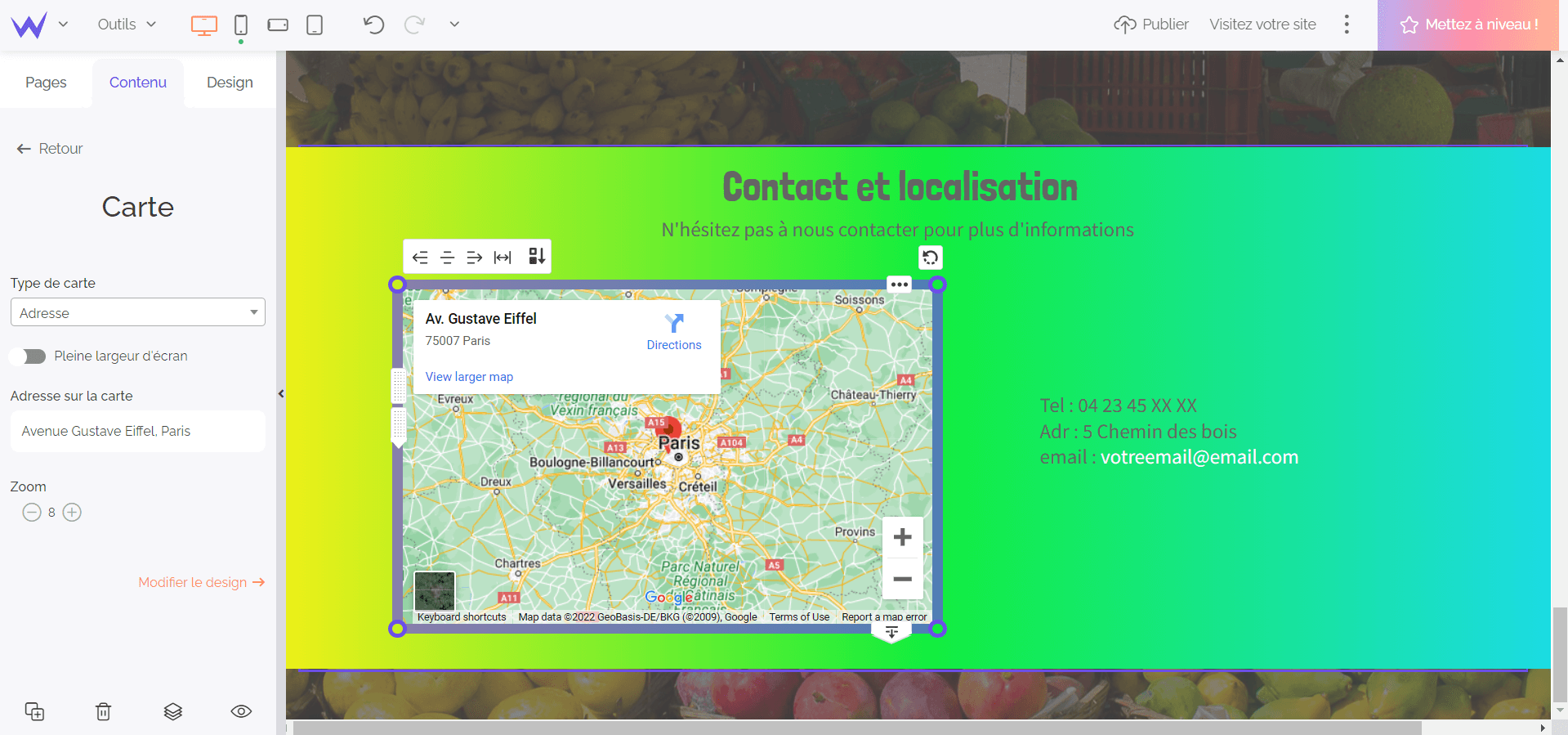The width and height of the screenshot is (1568, 735).
Task: Open the Contenu tab
Action: tap(138, 83)
